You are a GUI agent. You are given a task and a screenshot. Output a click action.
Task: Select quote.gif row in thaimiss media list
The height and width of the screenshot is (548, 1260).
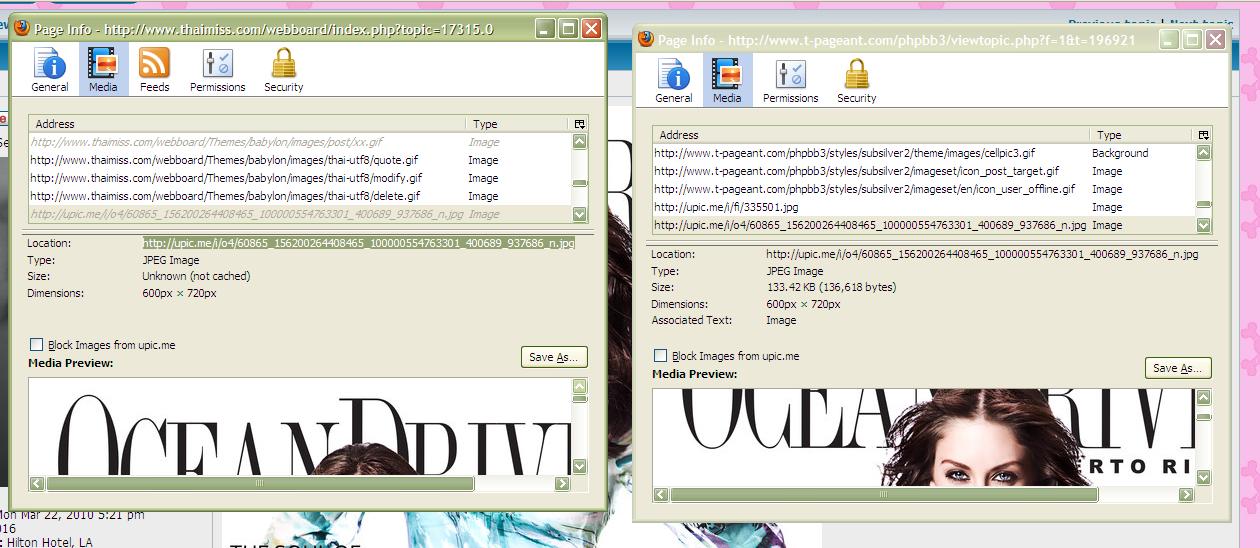[x=300, y=160]
